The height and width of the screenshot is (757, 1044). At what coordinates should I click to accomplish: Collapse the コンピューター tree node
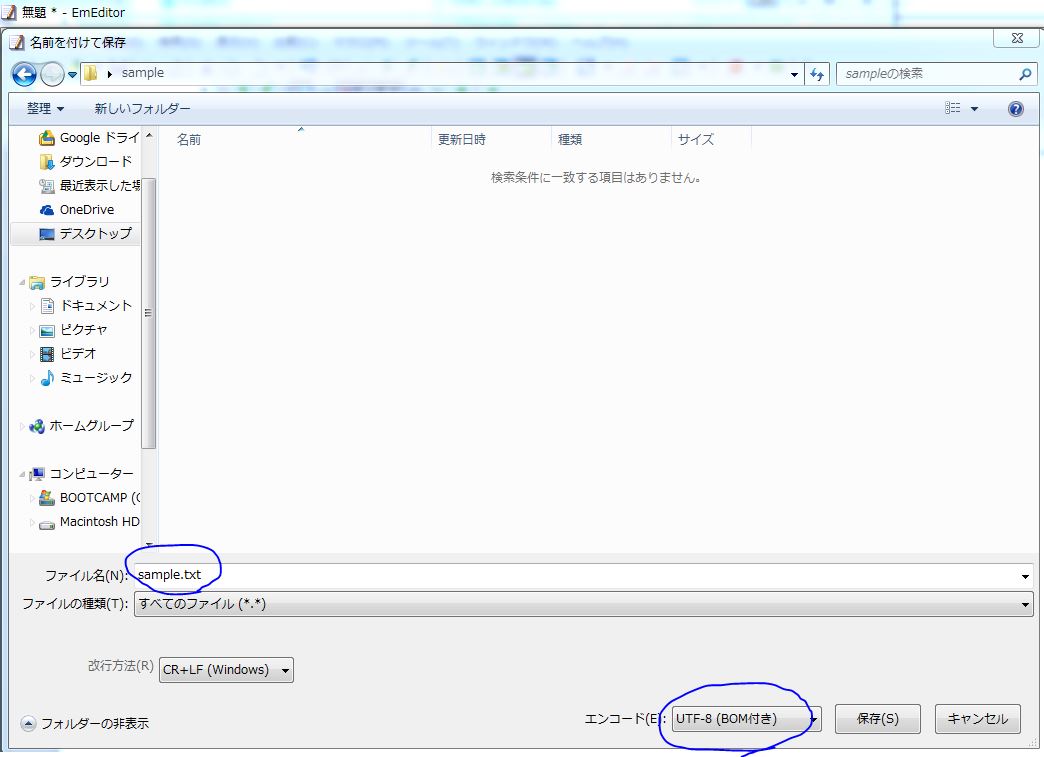click(x=22, y=474)
